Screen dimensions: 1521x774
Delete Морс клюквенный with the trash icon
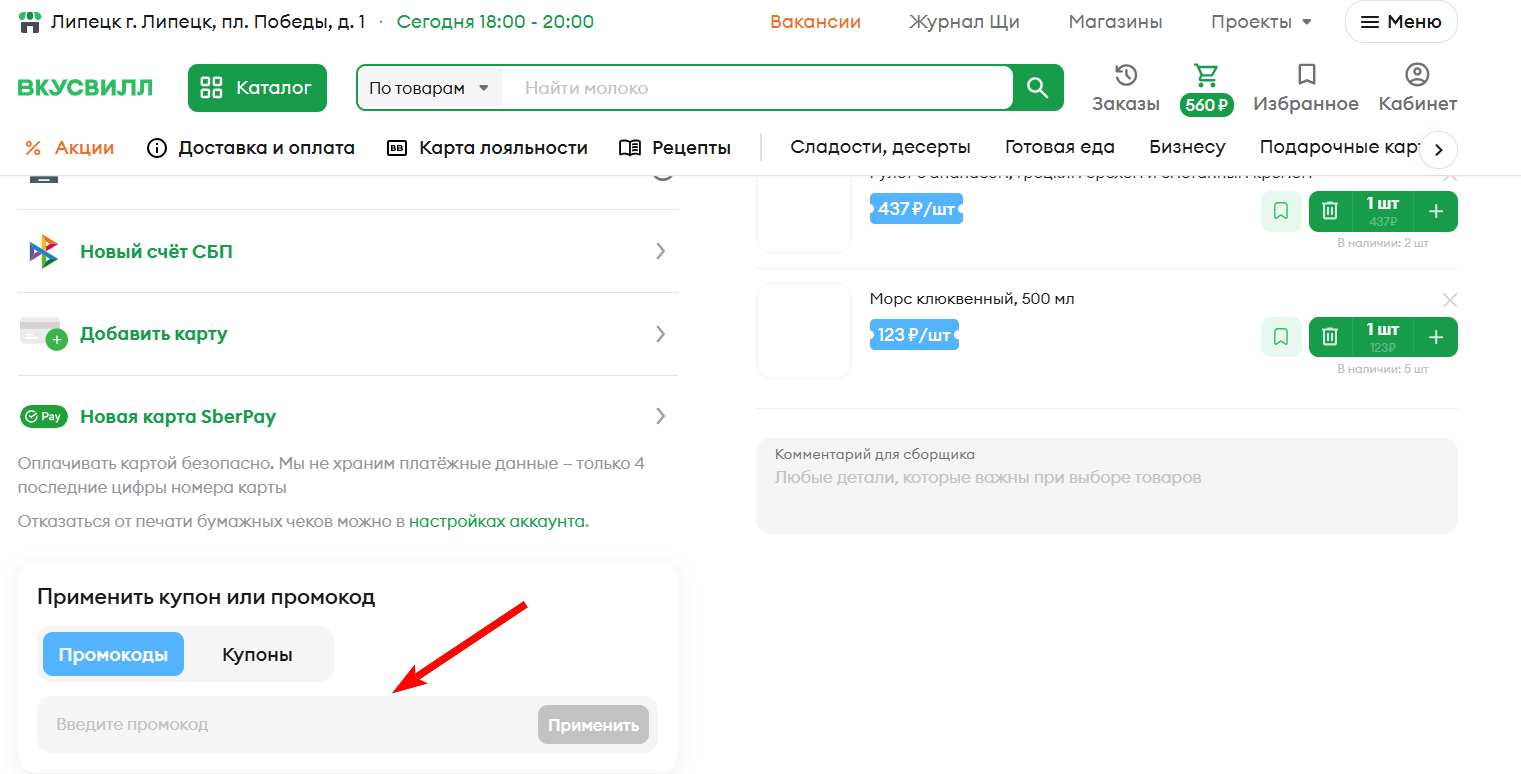coord(1329,337)
